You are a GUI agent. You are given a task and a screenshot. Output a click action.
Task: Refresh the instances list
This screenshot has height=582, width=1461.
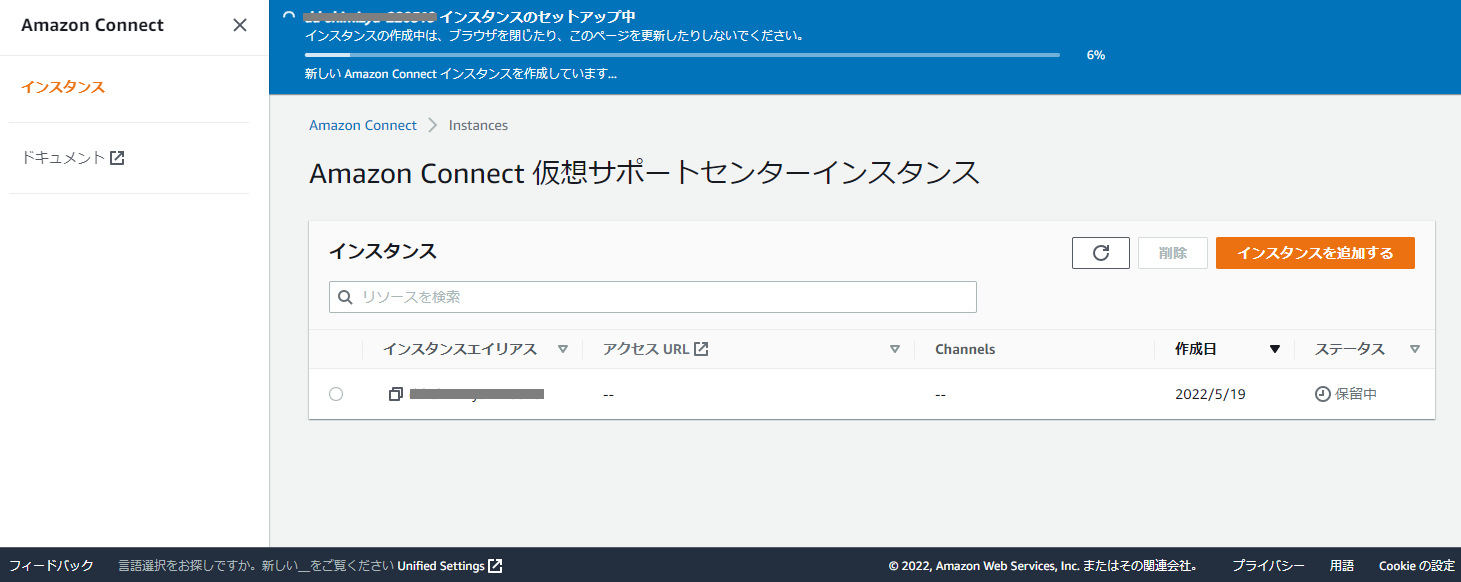point(1101,253)
